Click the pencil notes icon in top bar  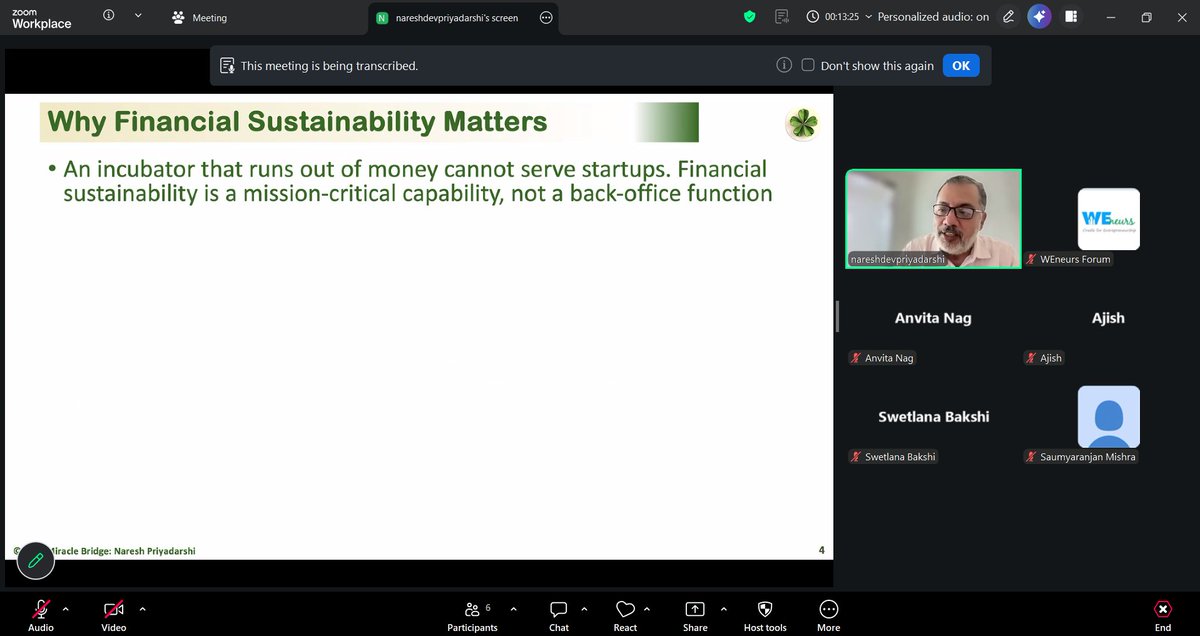pyautogui.click(x=1009, y=17)
